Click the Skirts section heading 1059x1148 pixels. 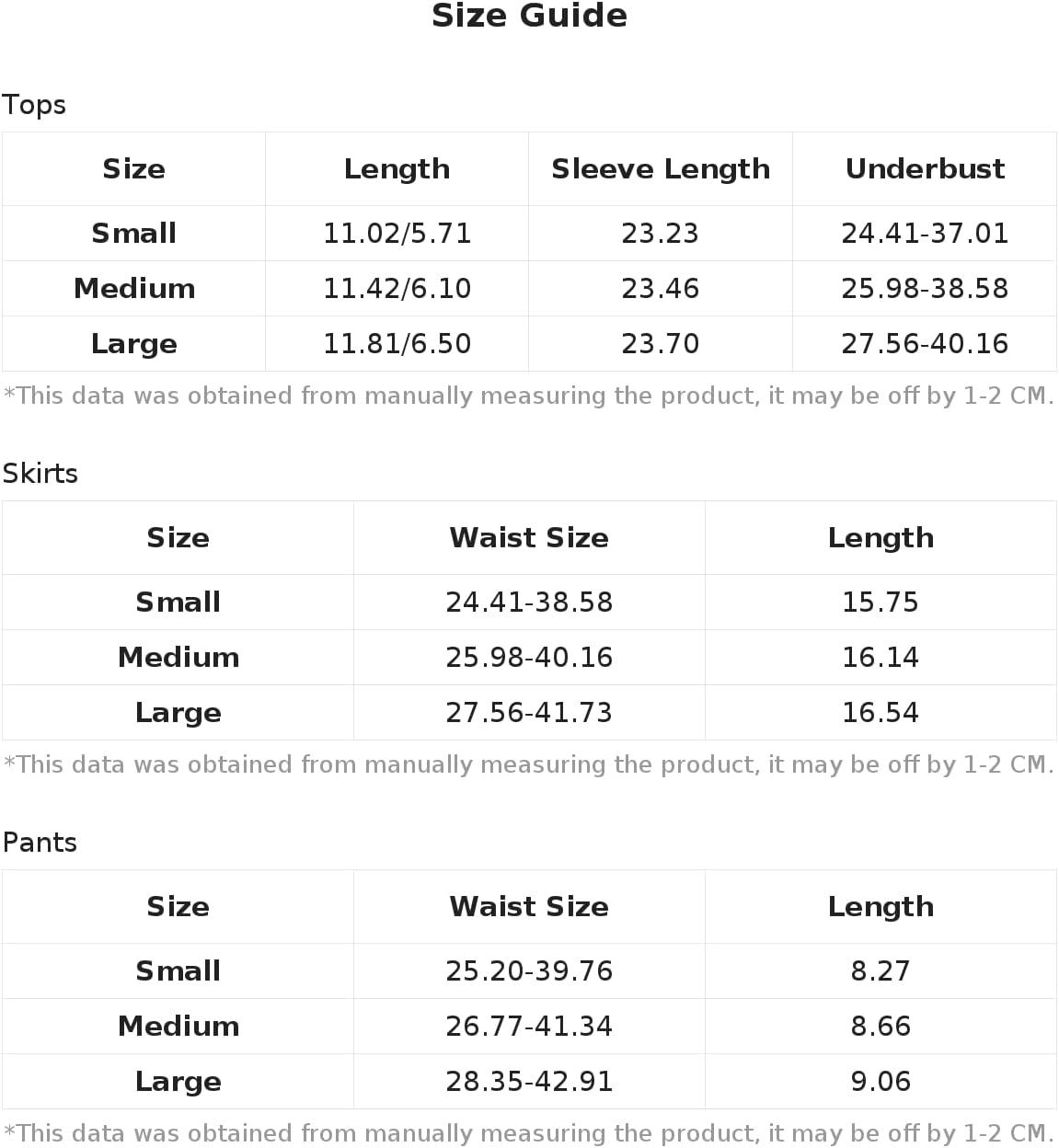40,474
